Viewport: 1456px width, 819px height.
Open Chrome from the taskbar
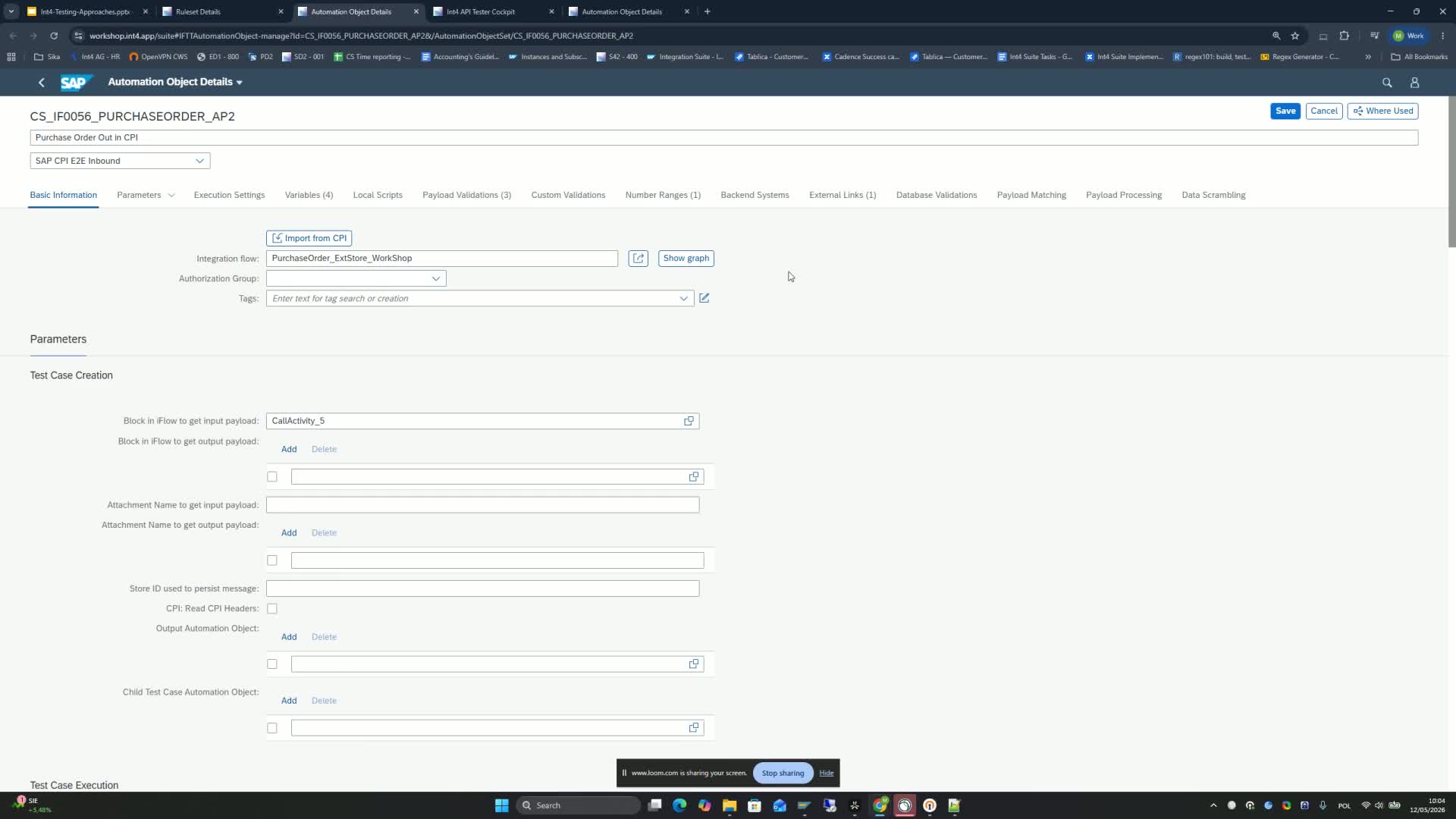[880, 805]
